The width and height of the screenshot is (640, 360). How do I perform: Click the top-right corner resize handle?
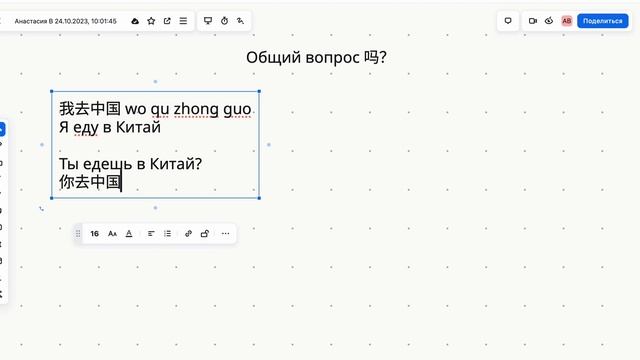pos(259,91)
